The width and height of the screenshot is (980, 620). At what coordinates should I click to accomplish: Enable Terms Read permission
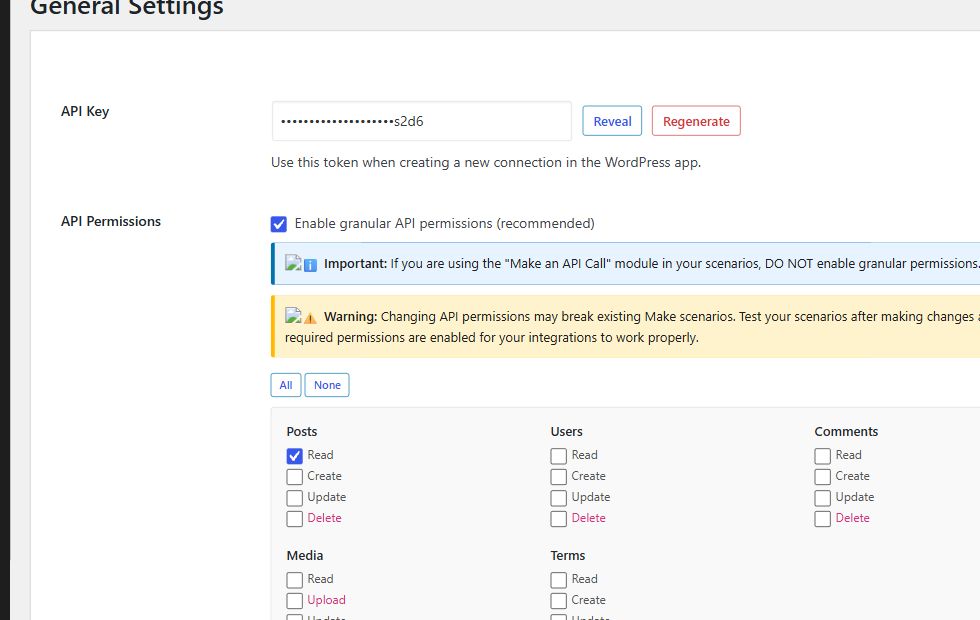click(x=559, y=580)
